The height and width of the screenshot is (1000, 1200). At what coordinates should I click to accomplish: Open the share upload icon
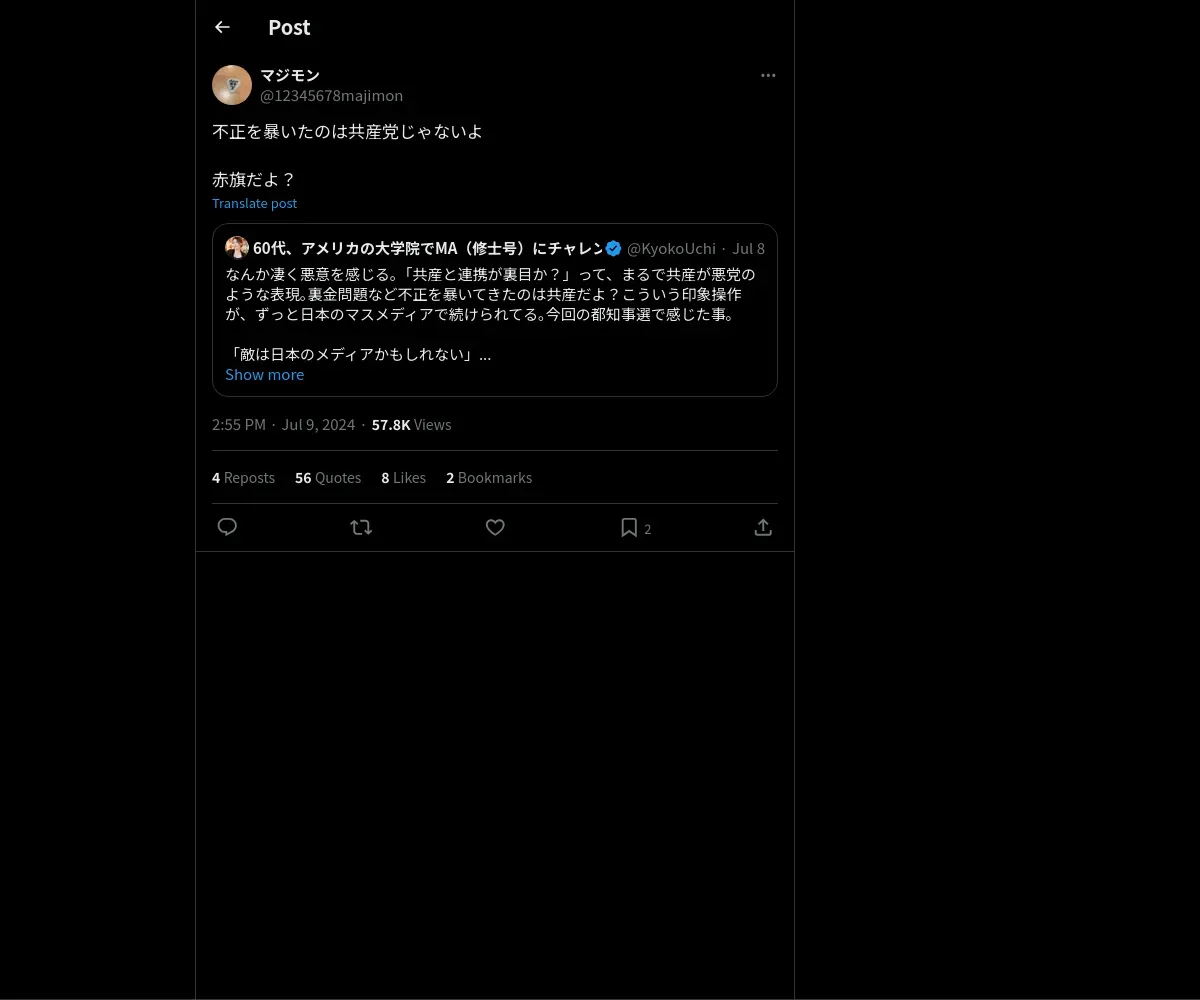coord(763,527)
